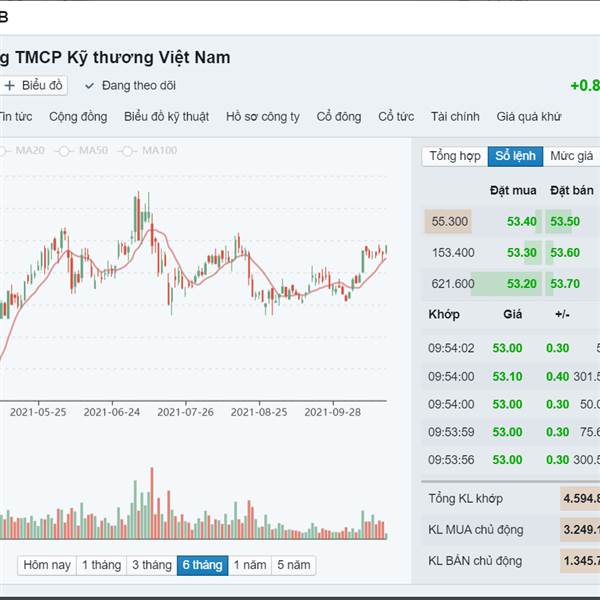This screenshot has height=600, width=600.
Task: Click the Tổng KL khớp label
Action: 465,499
